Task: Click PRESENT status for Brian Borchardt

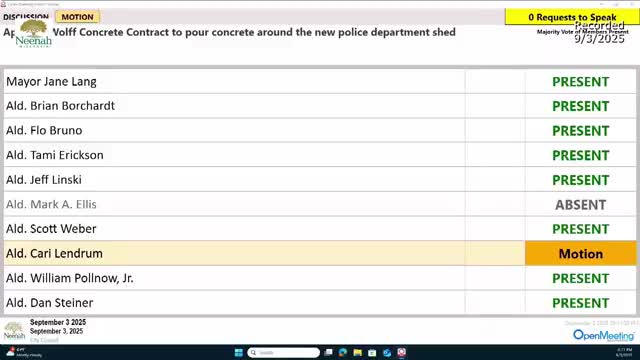Action: (580, 106)
